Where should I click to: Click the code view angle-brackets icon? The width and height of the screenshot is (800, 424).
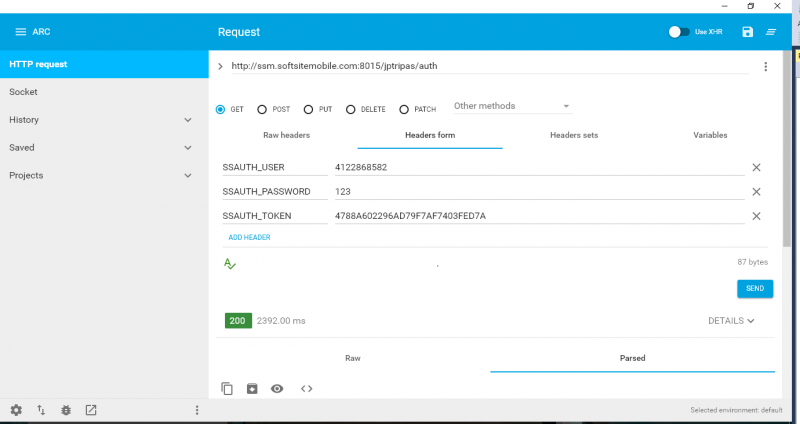pyautogui.click(x=307, y=389)
